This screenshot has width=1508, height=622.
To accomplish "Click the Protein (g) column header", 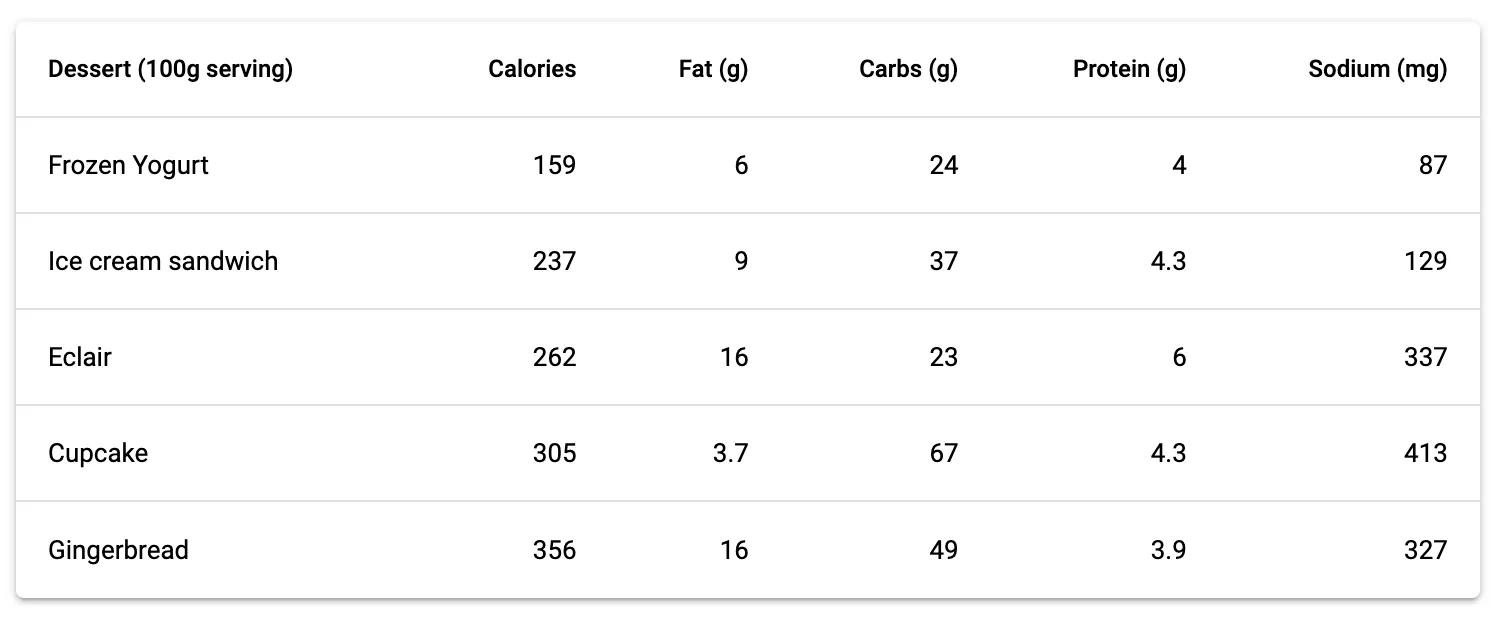I will click(x=1129, y=69).
